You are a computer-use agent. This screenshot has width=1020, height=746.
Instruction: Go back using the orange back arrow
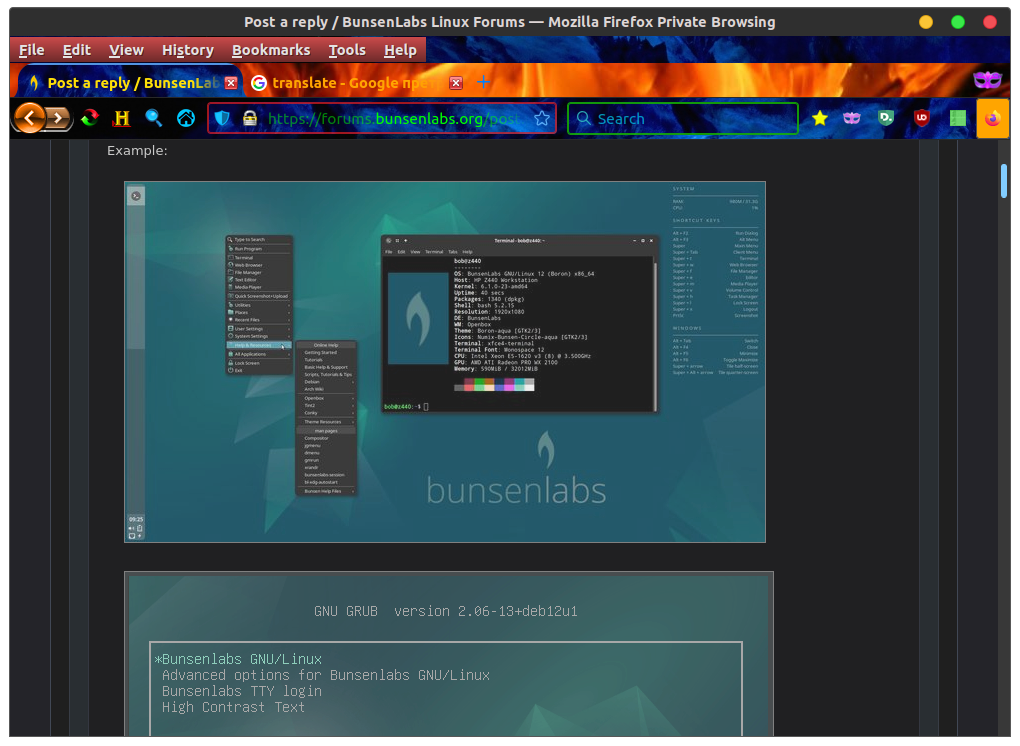(x=29, y=118)
